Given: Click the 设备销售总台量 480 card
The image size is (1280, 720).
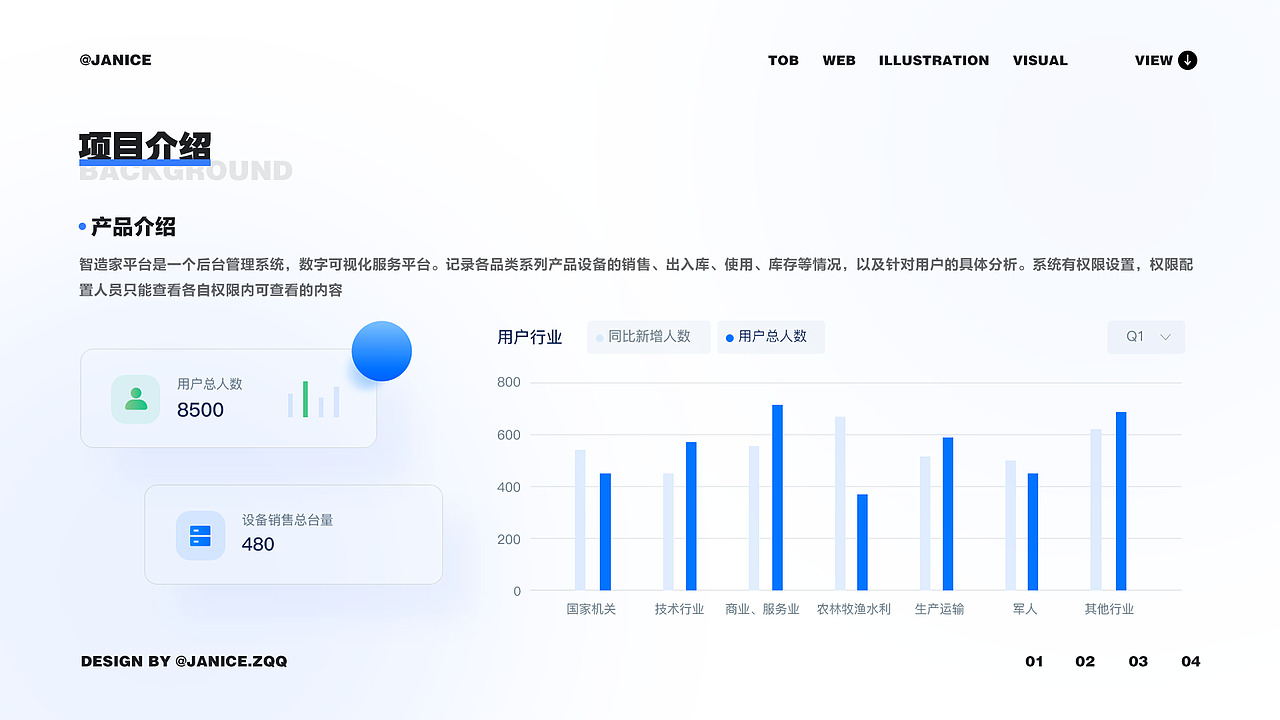Looking at the screenshot, I should (293, 534).
